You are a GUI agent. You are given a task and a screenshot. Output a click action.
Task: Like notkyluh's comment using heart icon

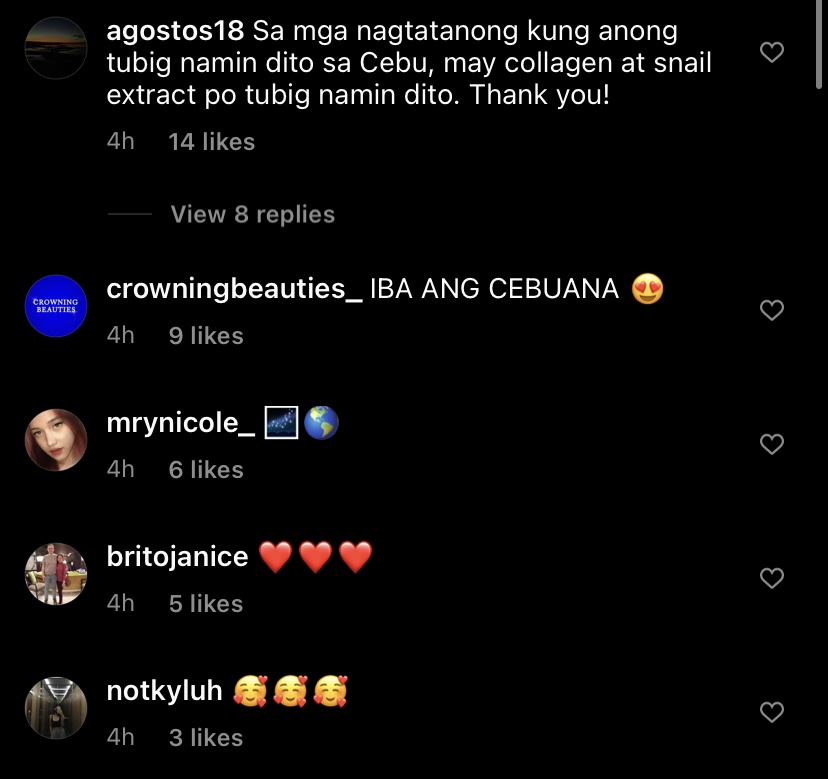(x=771, y=712)
